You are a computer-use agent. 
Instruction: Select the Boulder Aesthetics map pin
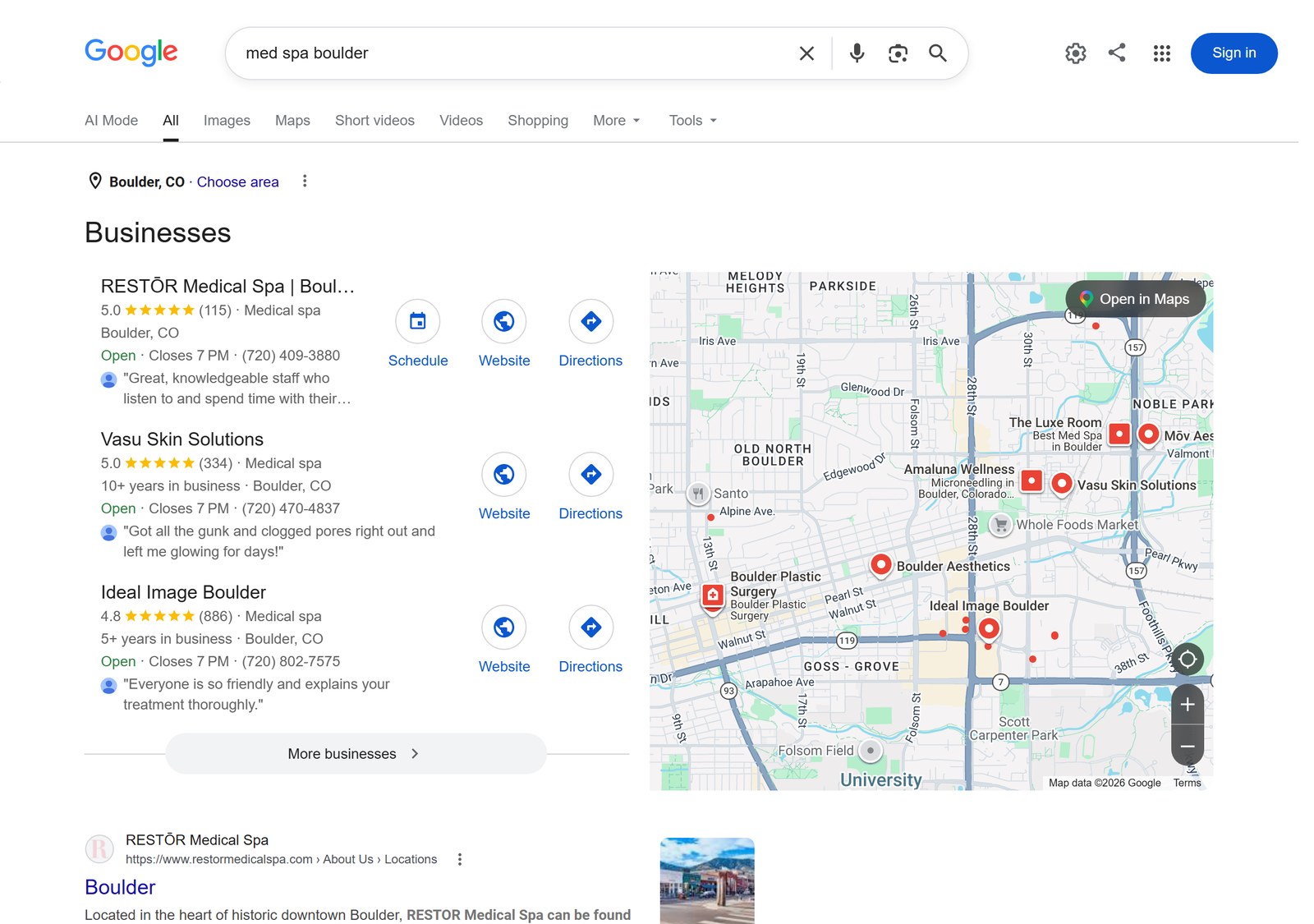(881, 565)
